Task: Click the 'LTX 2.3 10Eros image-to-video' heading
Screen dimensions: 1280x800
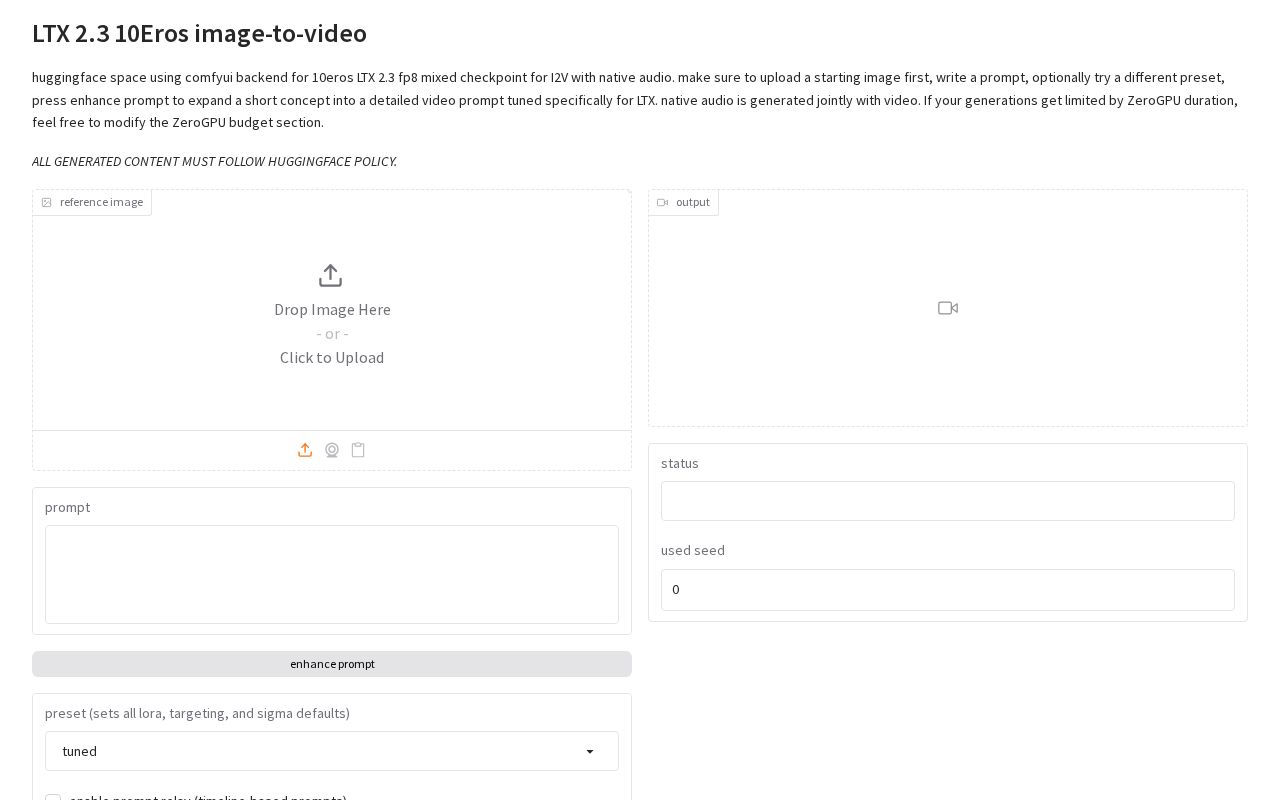Action: coord(199,33)
